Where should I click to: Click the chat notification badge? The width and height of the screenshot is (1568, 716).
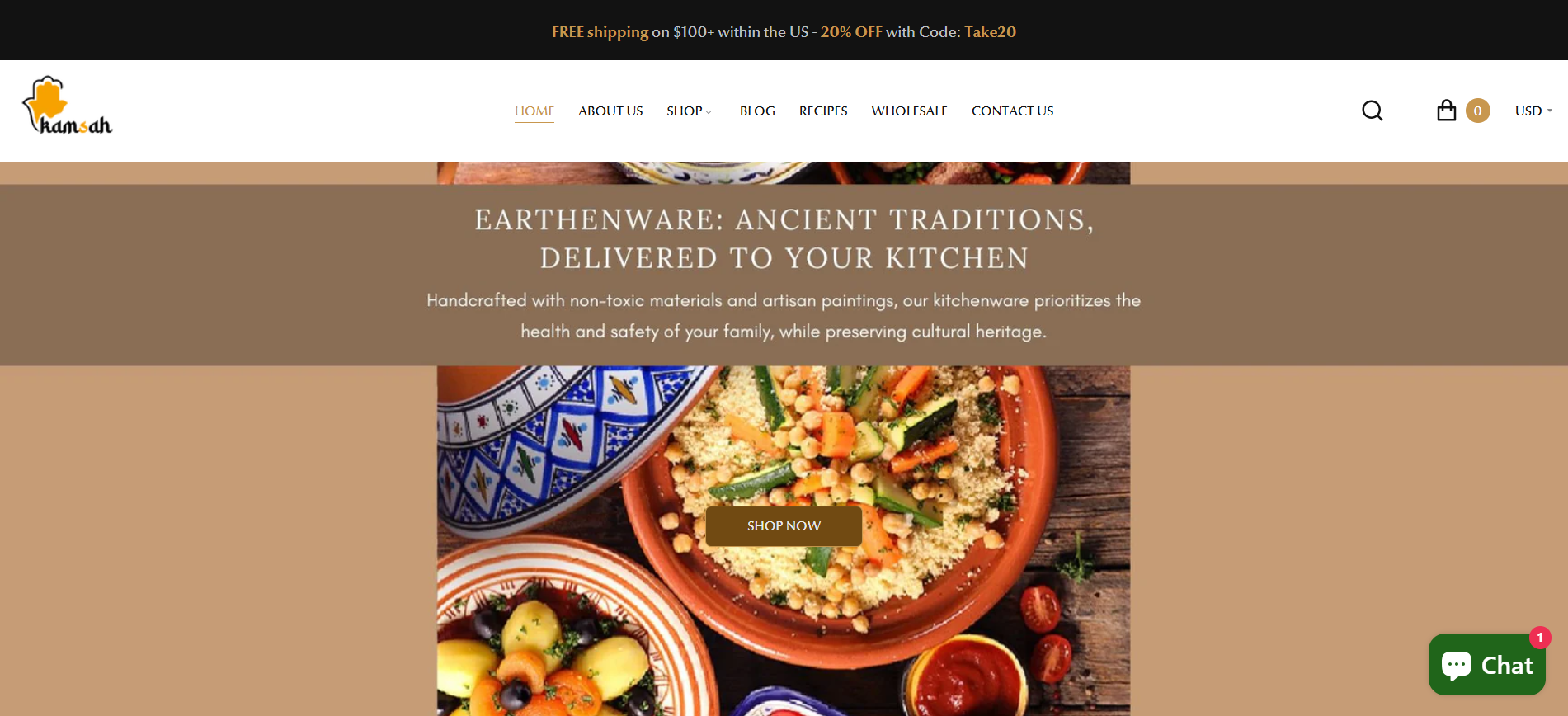(x=1540, y=638)
